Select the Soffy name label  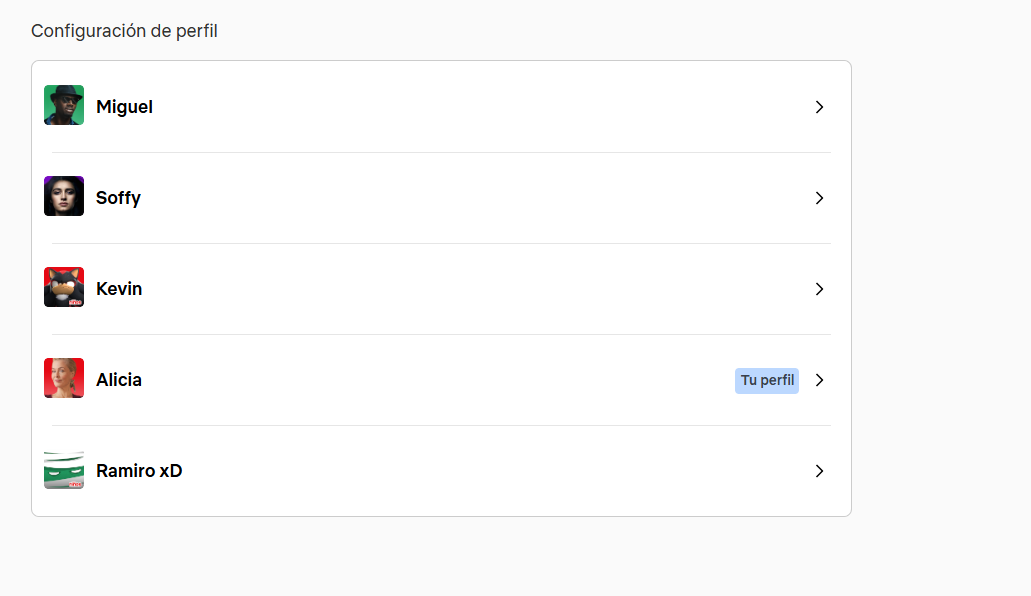pyautogui.click(x=118, y=198)
